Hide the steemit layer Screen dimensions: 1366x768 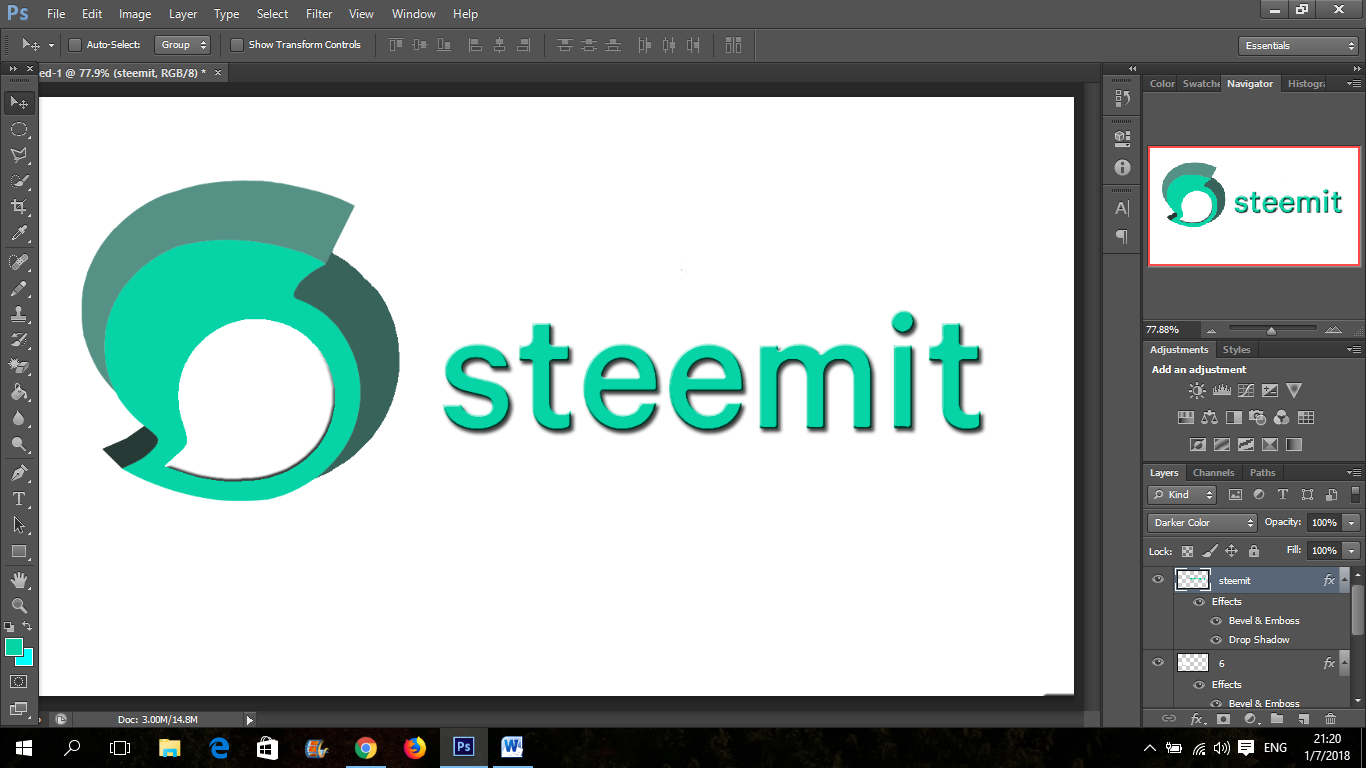click(1158, 579)
